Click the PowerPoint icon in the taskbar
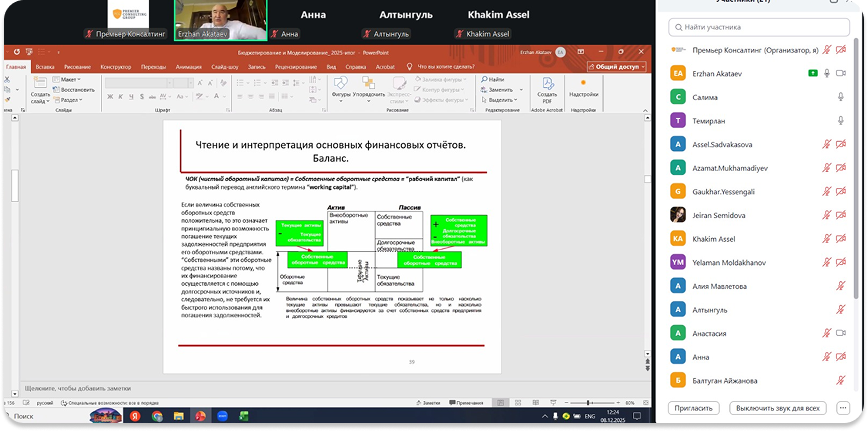Viewport: 868px width, 431px height. pyautogui.click(x=200, y=416)
